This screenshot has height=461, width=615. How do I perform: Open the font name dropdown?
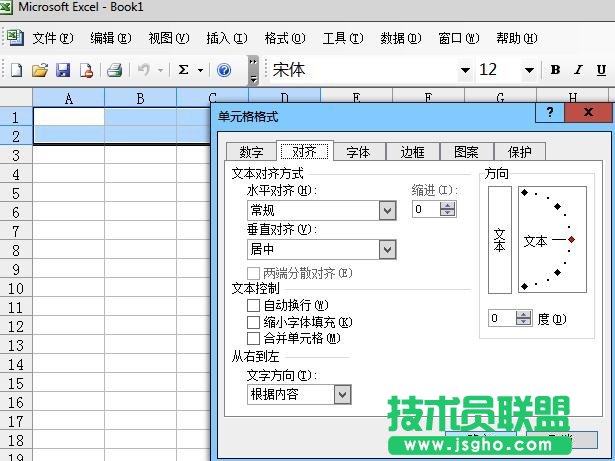pos(465,71)
